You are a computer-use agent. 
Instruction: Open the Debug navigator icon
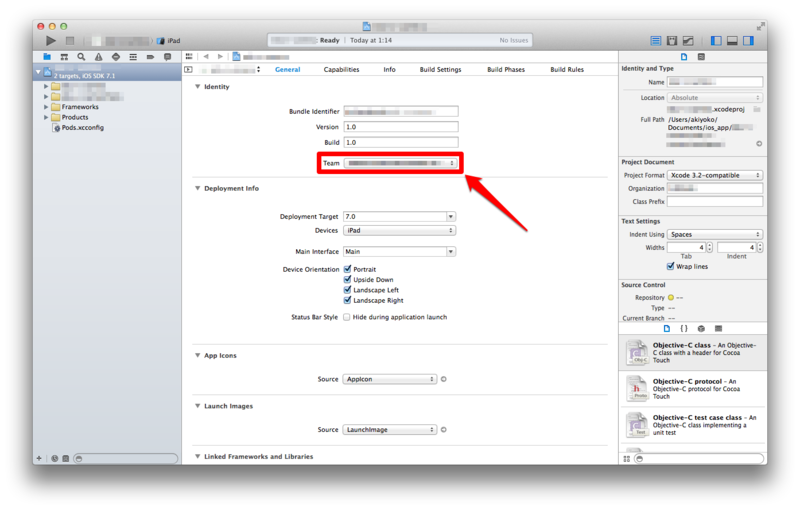[133, 57]
